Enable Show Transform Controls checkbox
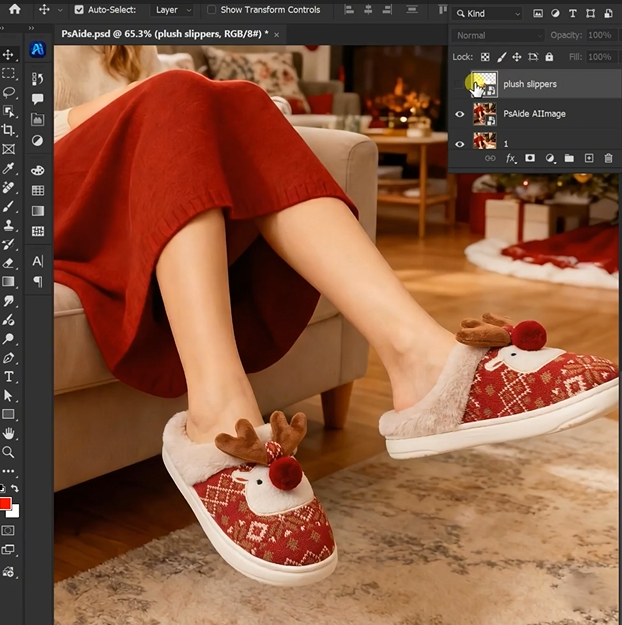Screen dimensions: 622x625 [212, 10]
